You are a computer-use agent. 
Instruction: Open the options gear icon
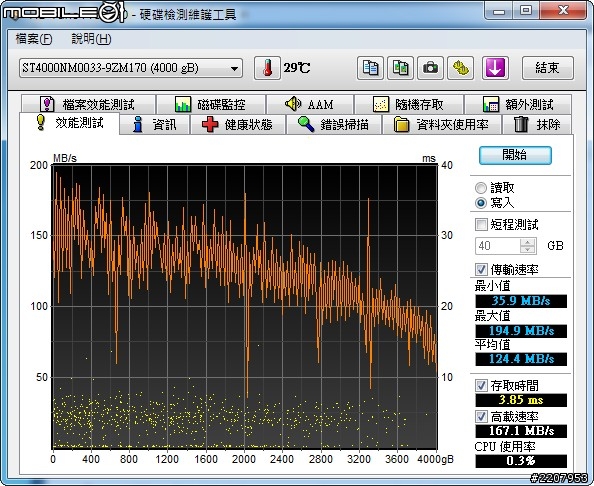[460, 68]
